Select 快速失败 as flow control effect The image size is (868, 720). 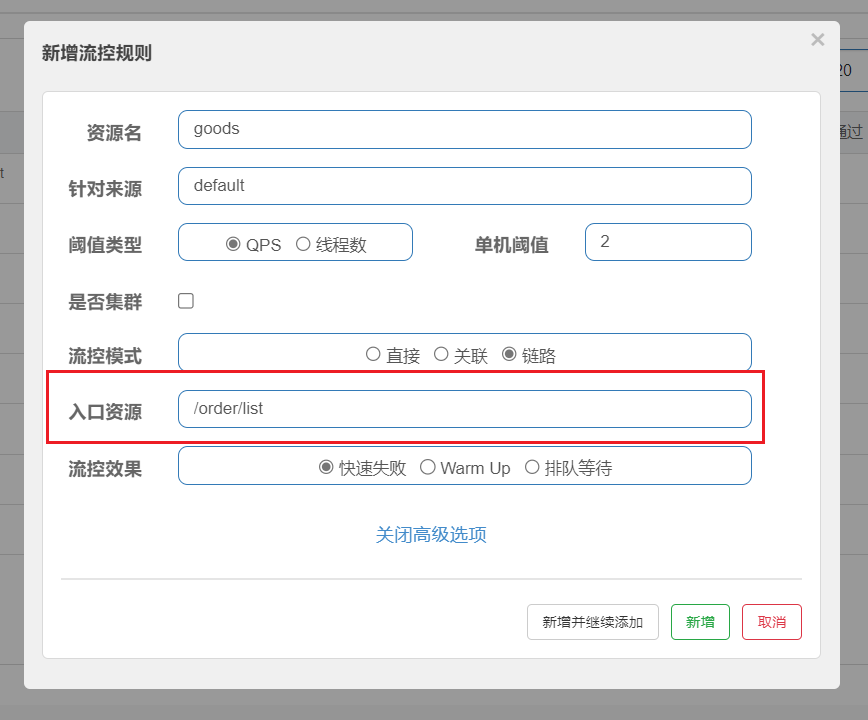(326, 467)
